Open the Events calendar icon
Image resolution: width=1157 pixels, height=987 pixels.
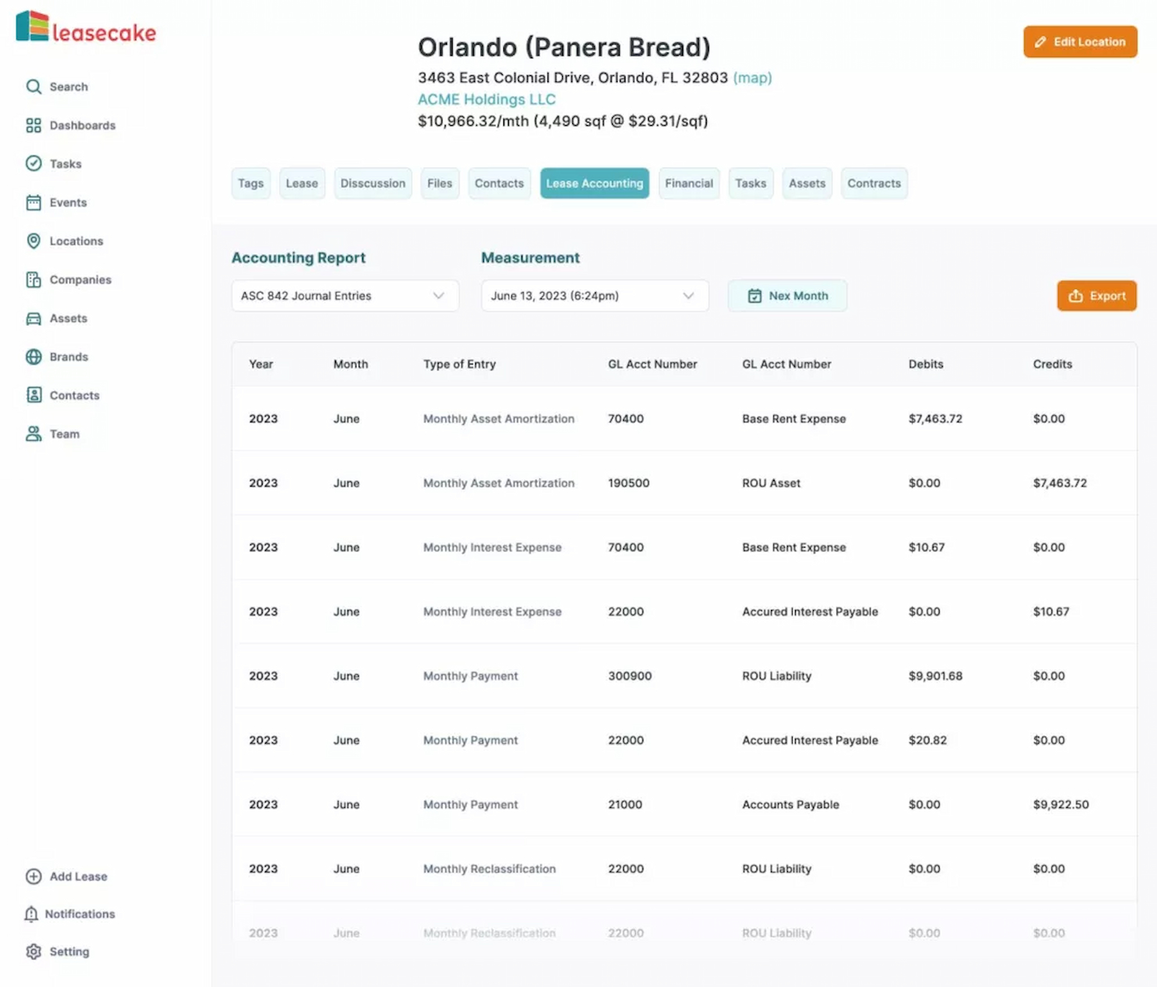[x=33, y=202]
